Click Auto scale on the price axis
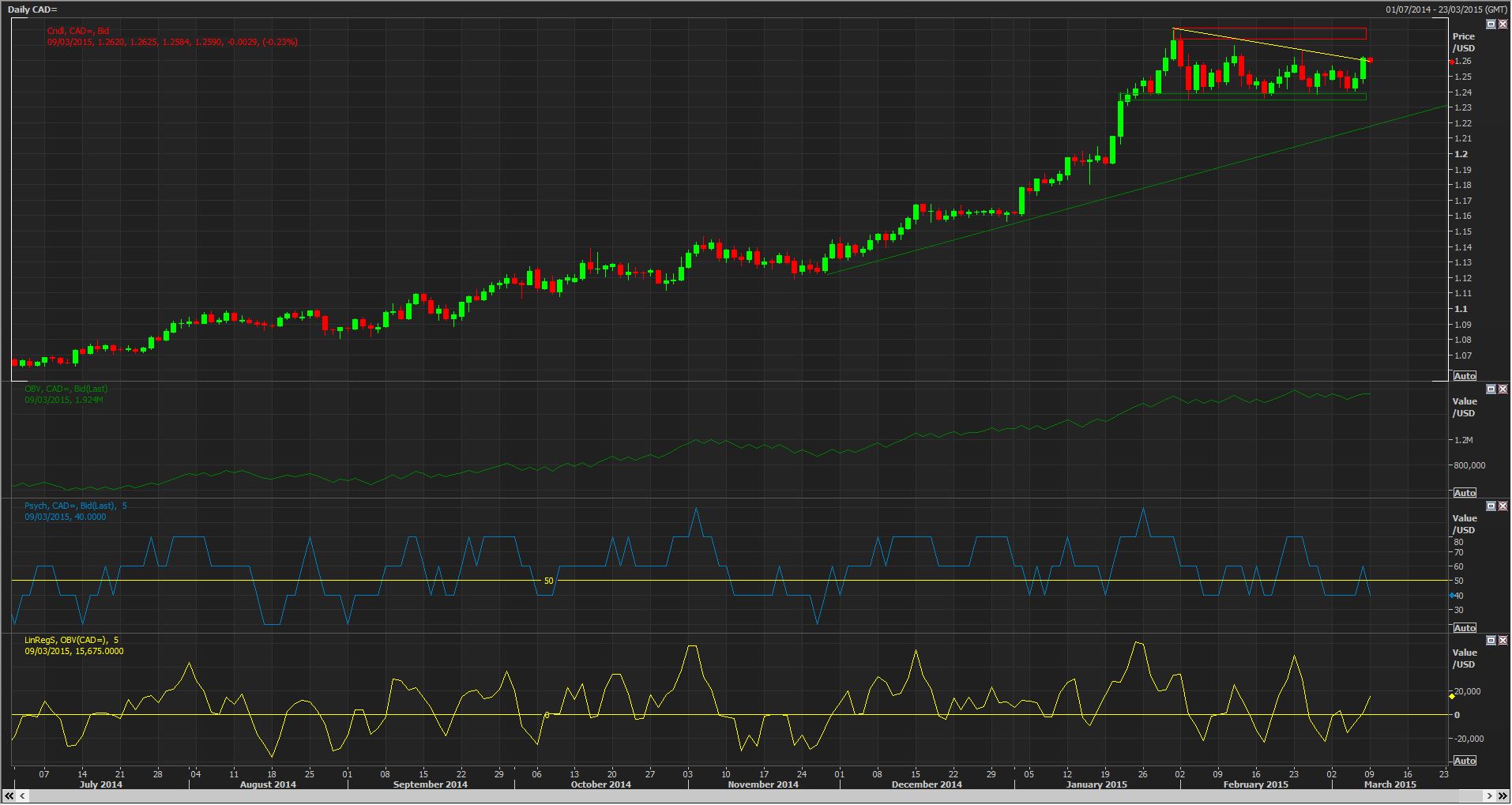 point(1464,376)
